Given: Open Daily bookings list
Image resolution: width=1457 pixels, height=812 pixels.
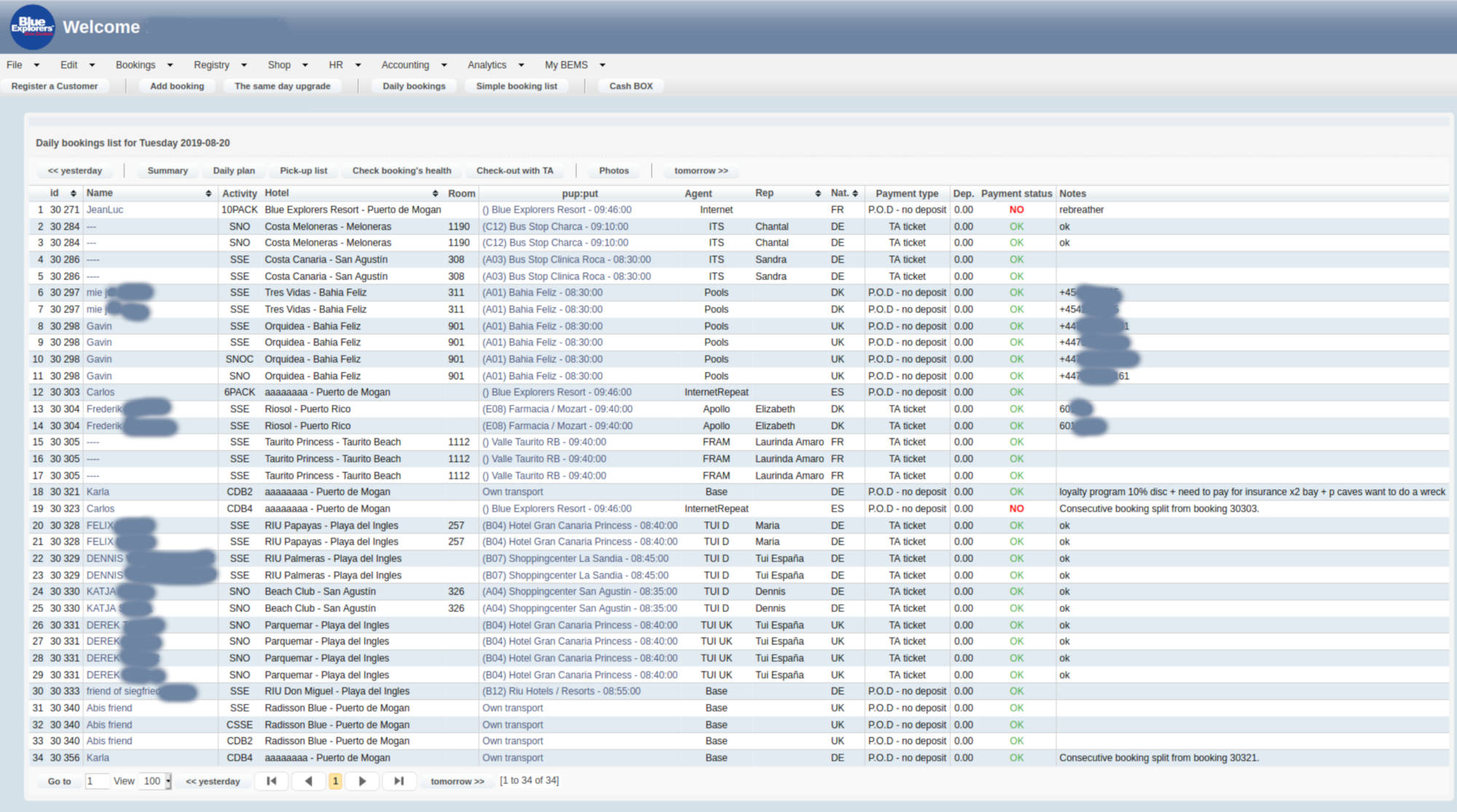Looking at the screenshot, I should tap(414, 86).
